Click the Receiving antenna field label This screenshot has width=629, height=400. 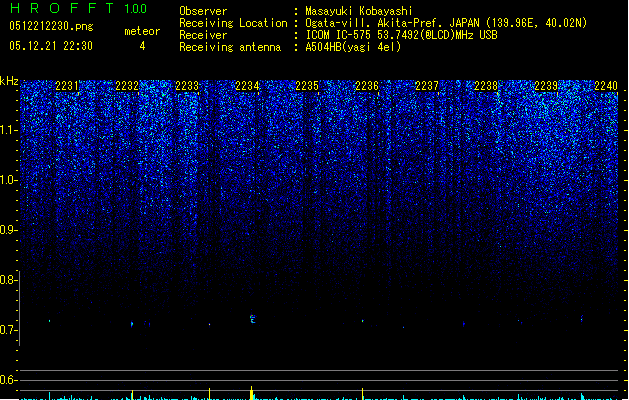point(230,47)
